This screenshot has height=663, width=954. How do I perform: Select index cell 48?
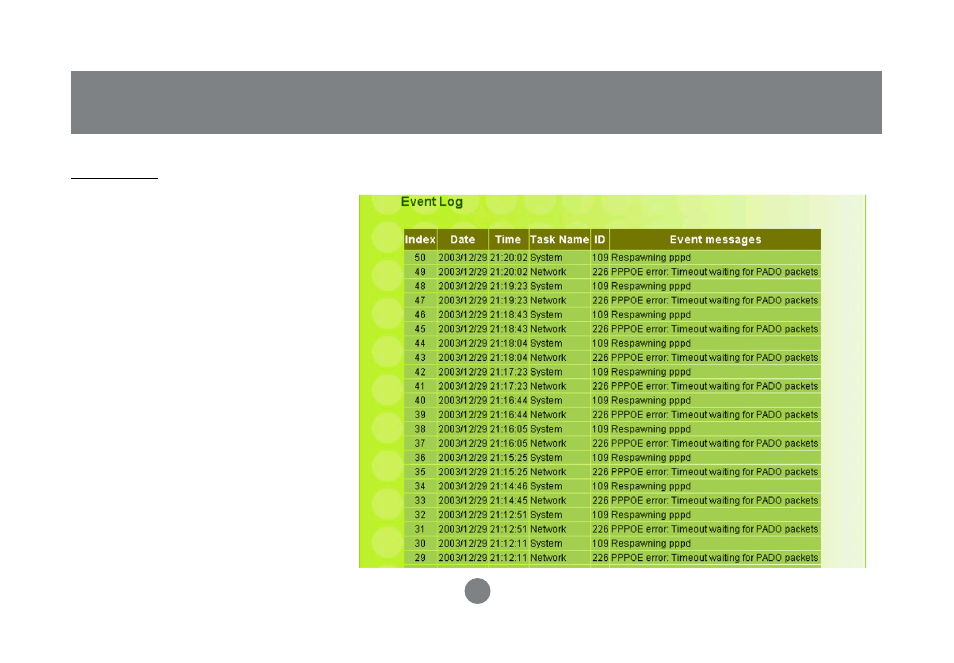(420, 286)
